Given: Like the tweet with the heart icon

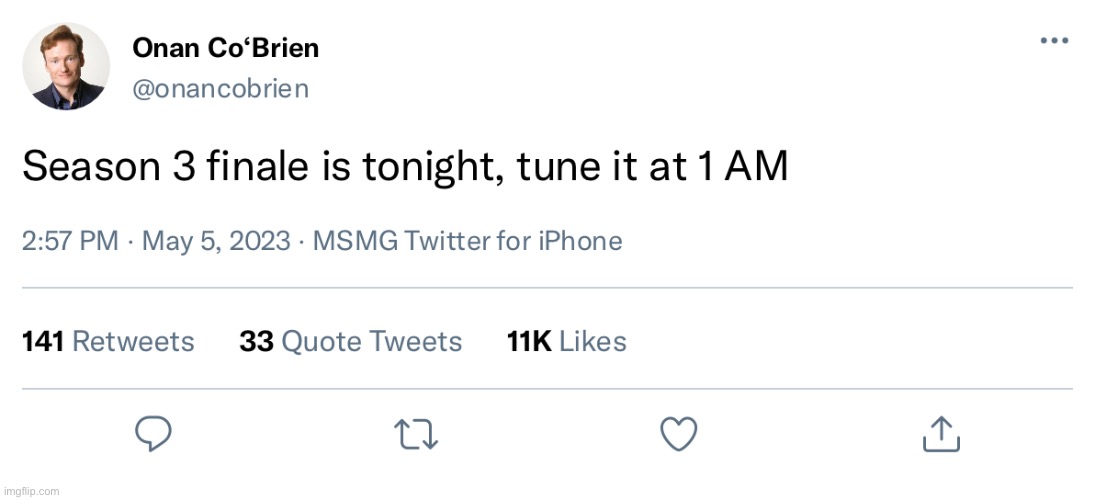Looking at the screenshot, I should [x=679, y=434].
